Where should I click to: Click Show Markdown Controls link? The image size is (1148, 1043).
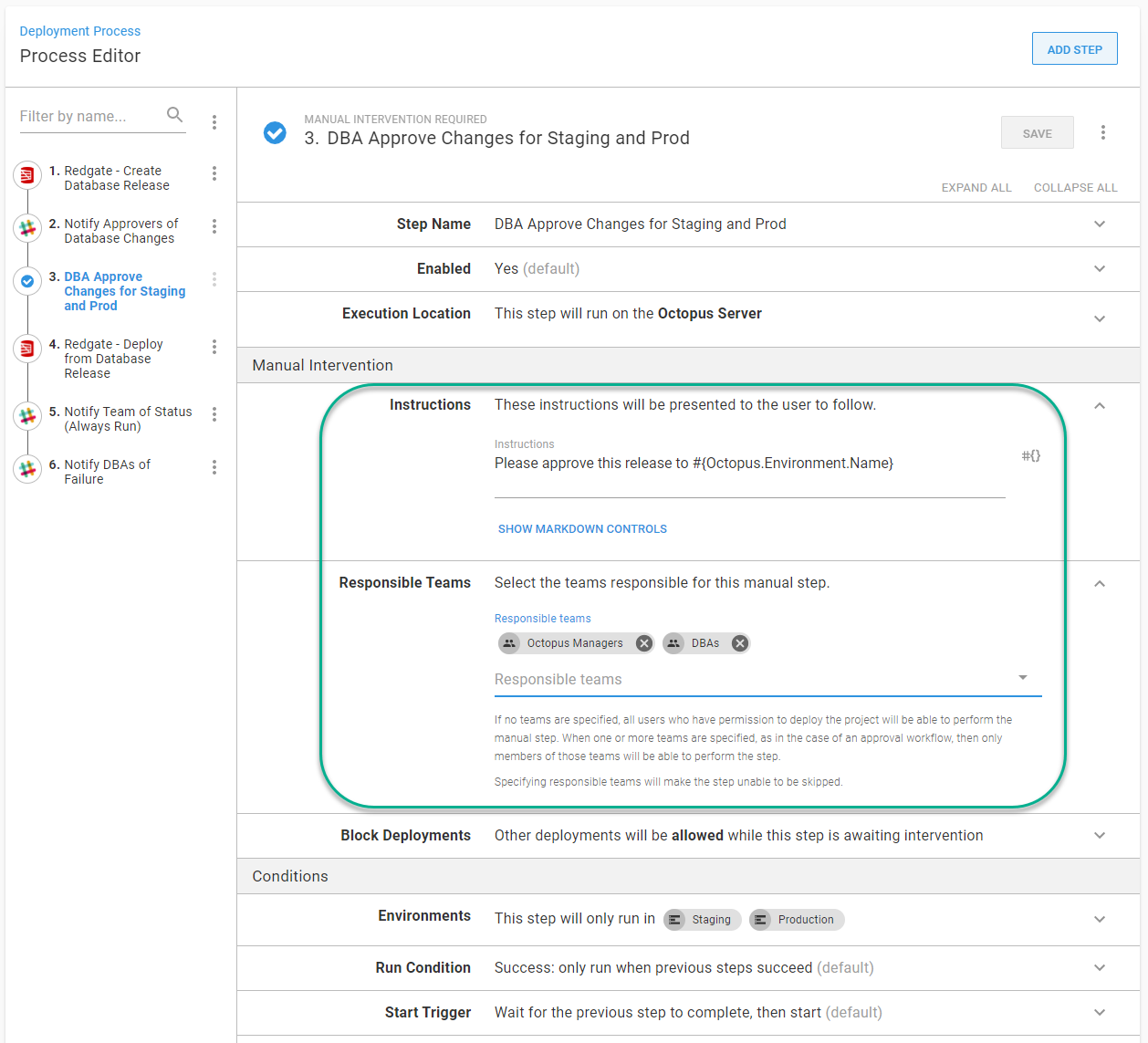click(582, 529)
